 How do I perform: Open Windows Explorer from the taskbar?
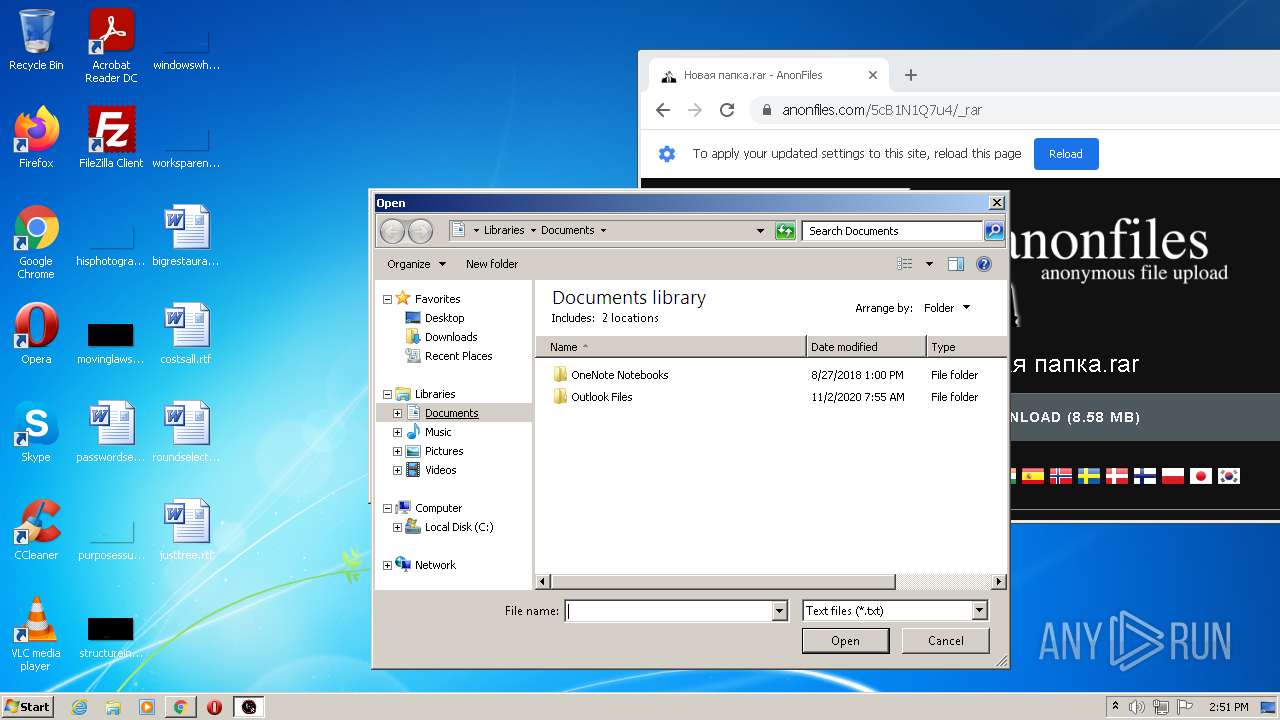pos(113,707)
